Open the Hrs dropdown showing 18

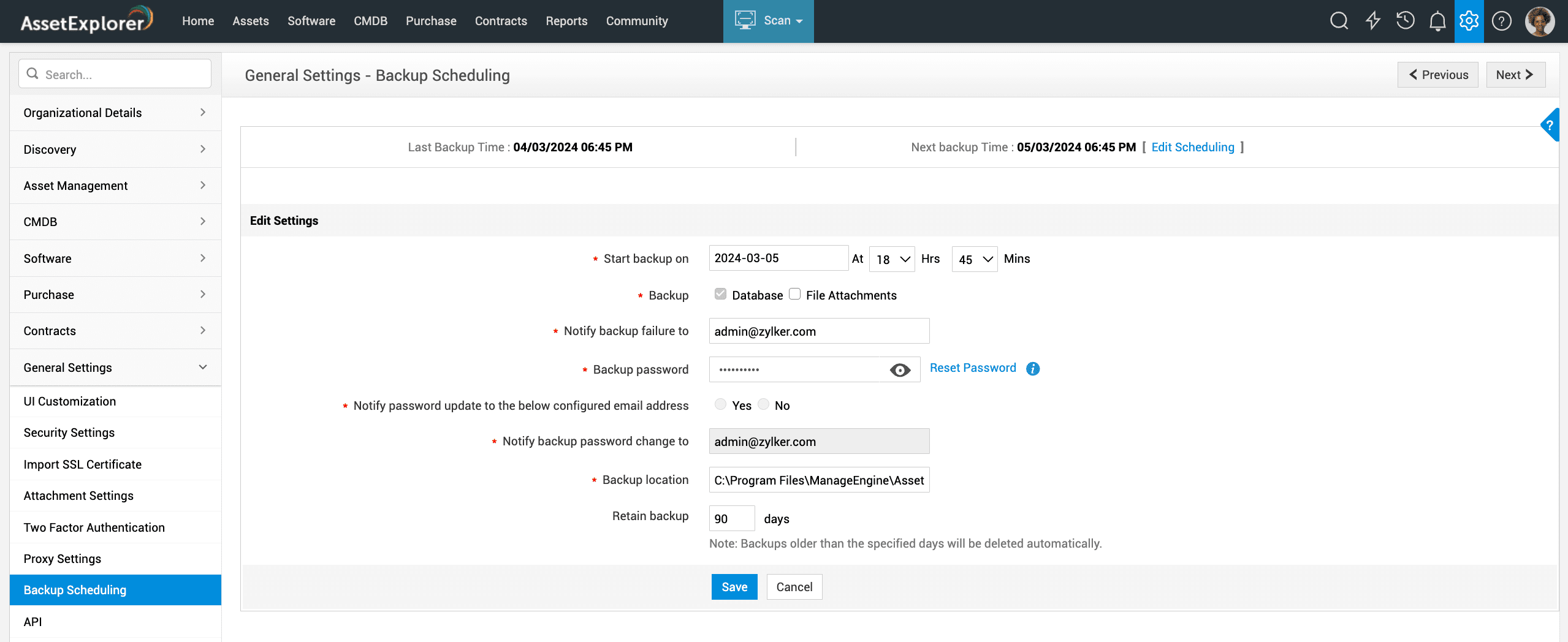pyautogui.click(x=892, y=259)
